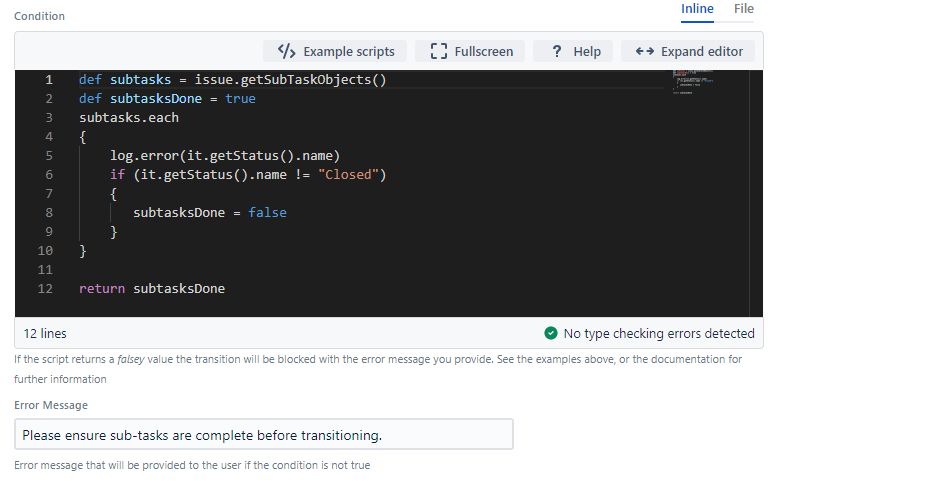
Task: Click the "12 lines" status text
Action: (45, 333)
